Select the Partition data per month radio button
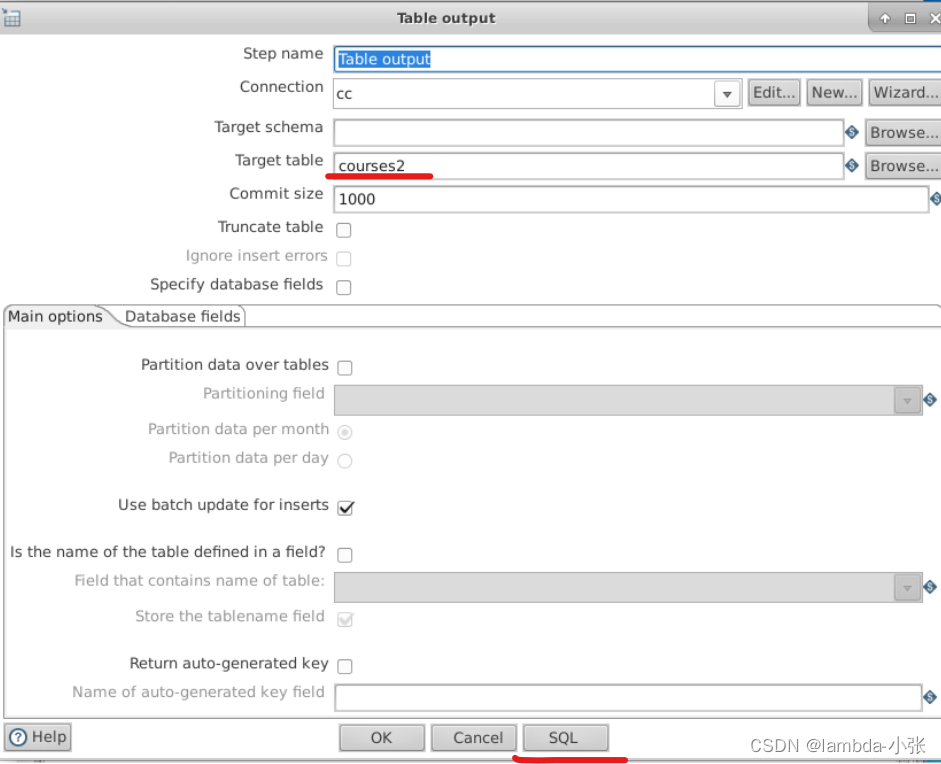Image resolution: width=941 pixels, height=764 pixels. pyautogui.click(x=345, y=432)
